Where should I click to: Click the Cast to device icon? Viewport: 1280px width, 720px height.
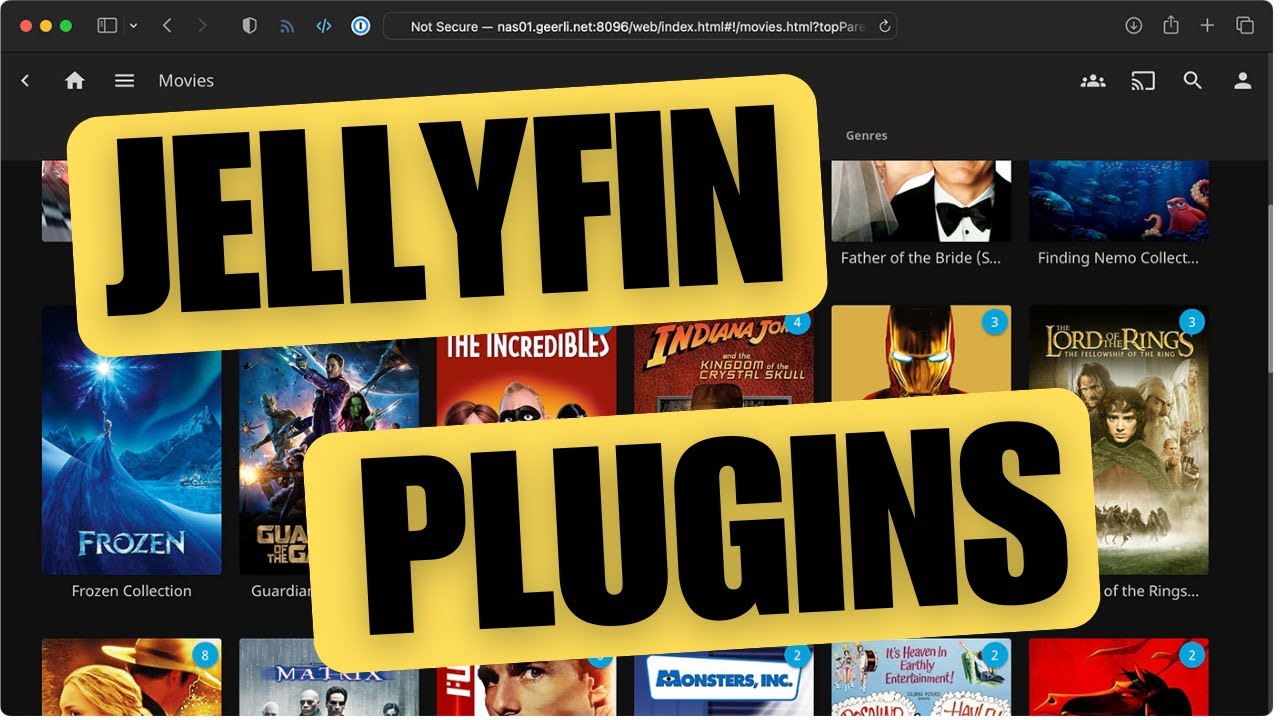coord(1143,81)
